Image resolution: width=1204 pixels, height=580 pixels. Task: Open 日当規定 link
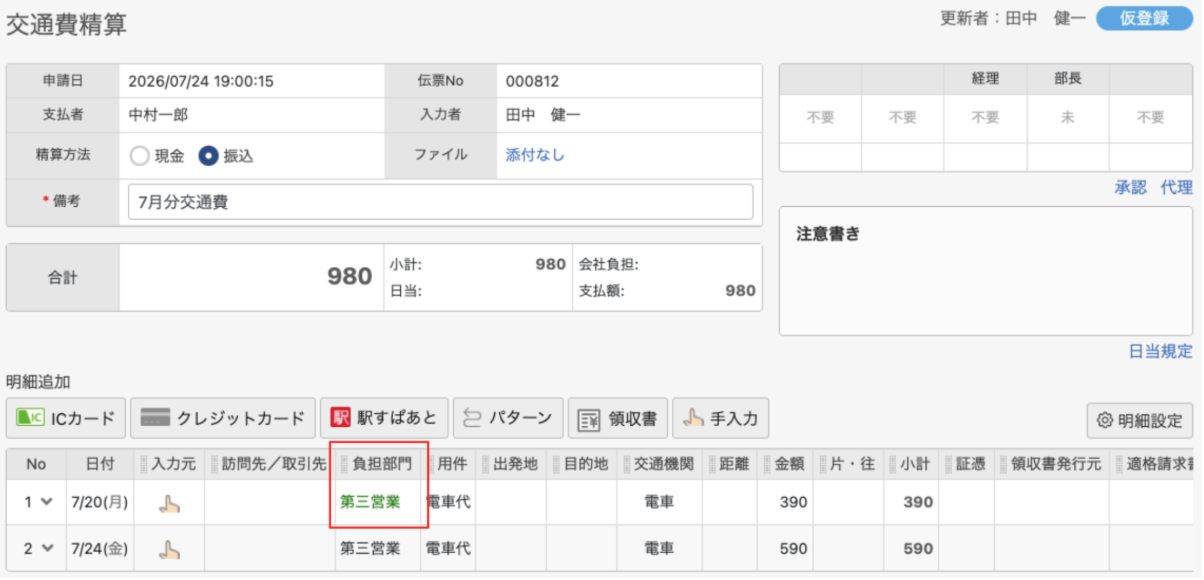click(1160, 351)
